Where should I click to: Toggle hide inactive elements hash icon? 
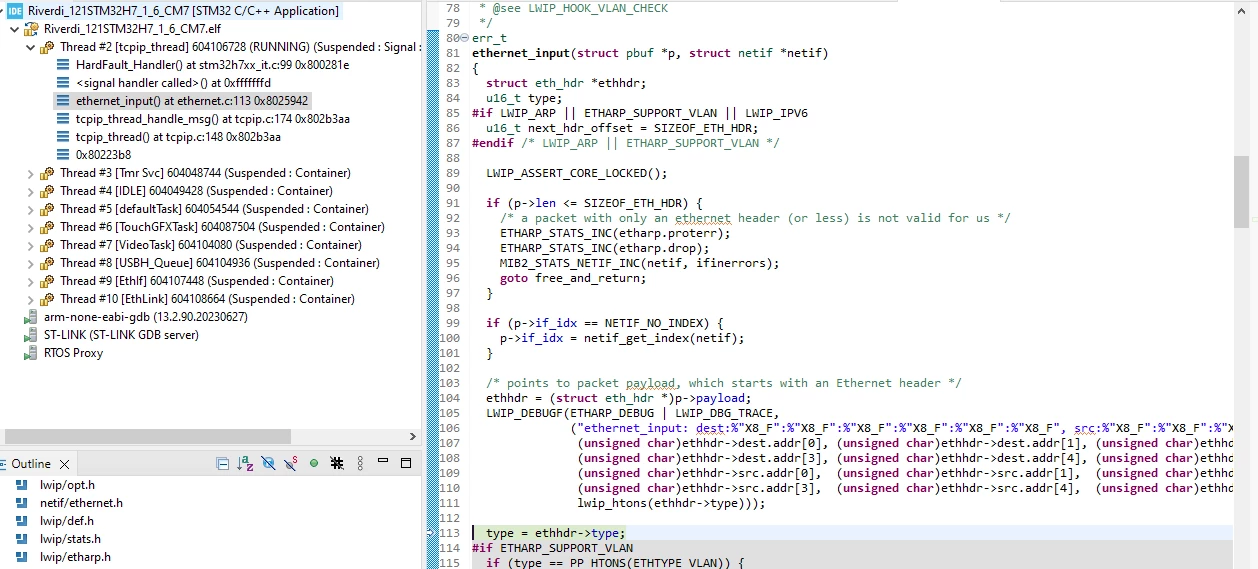(x=337, y=463)
